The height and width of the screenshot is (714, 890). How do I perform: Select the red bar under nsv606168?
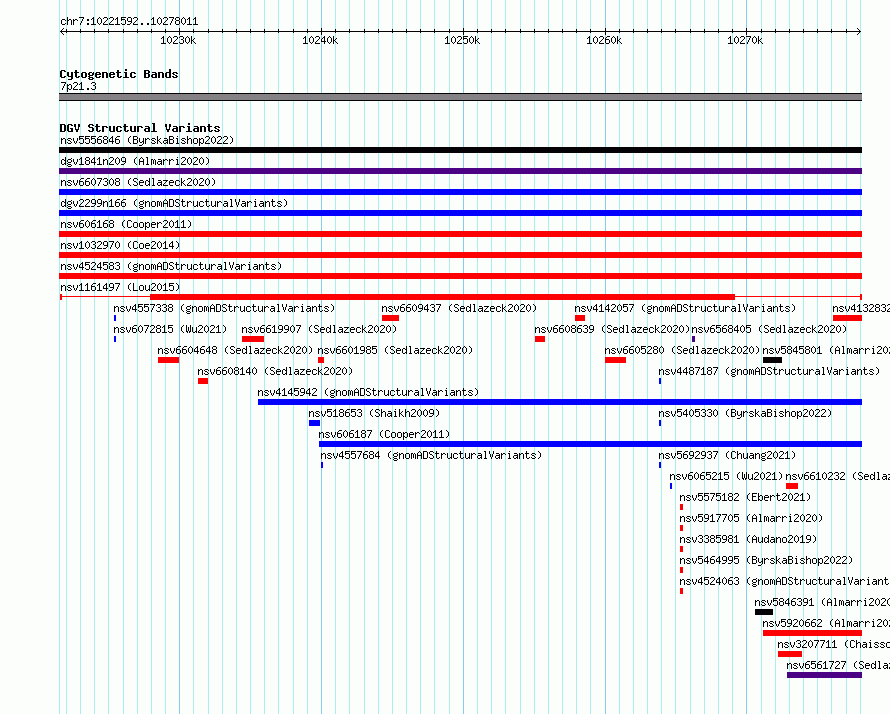click(x=460, y=234)
